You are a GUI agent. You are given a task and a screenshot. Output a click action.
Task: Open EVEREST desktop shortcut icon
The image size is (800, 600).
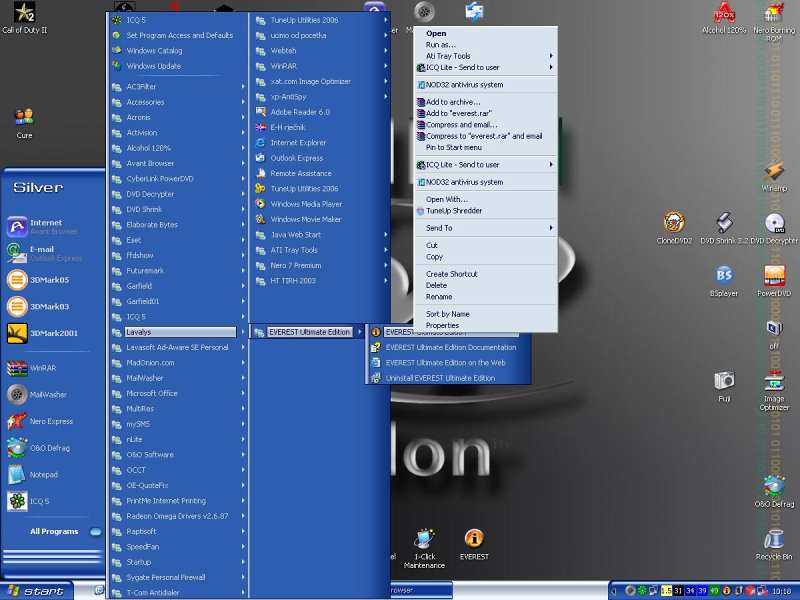tap(474, 544)
